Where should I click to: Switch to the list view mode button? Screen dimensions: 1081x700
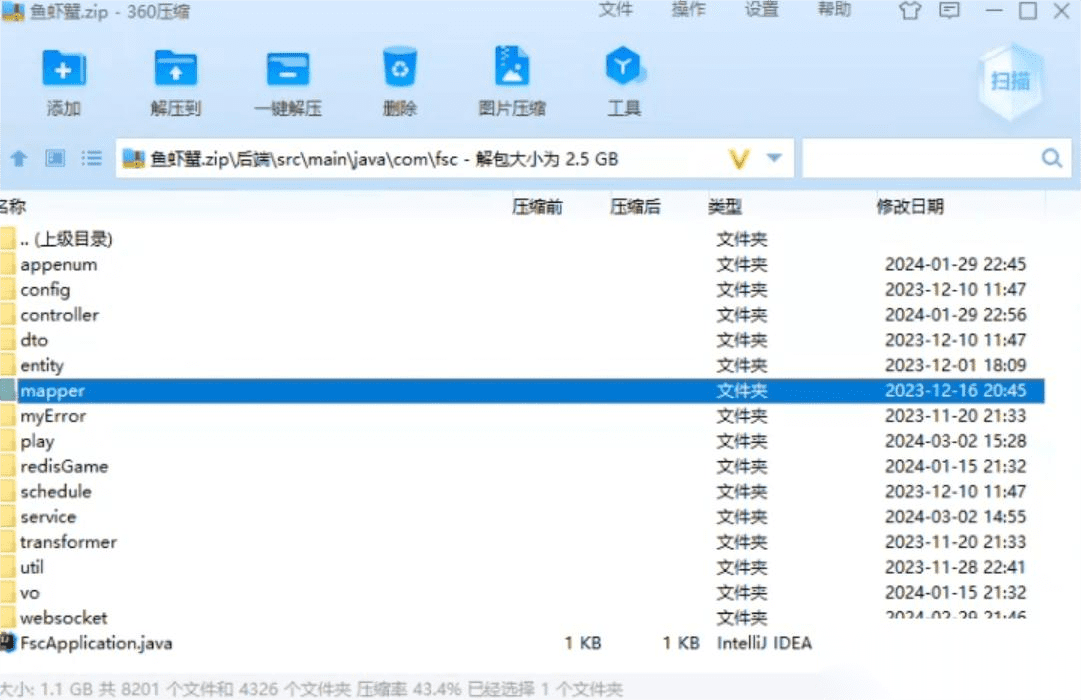click(x=91, y=159)
